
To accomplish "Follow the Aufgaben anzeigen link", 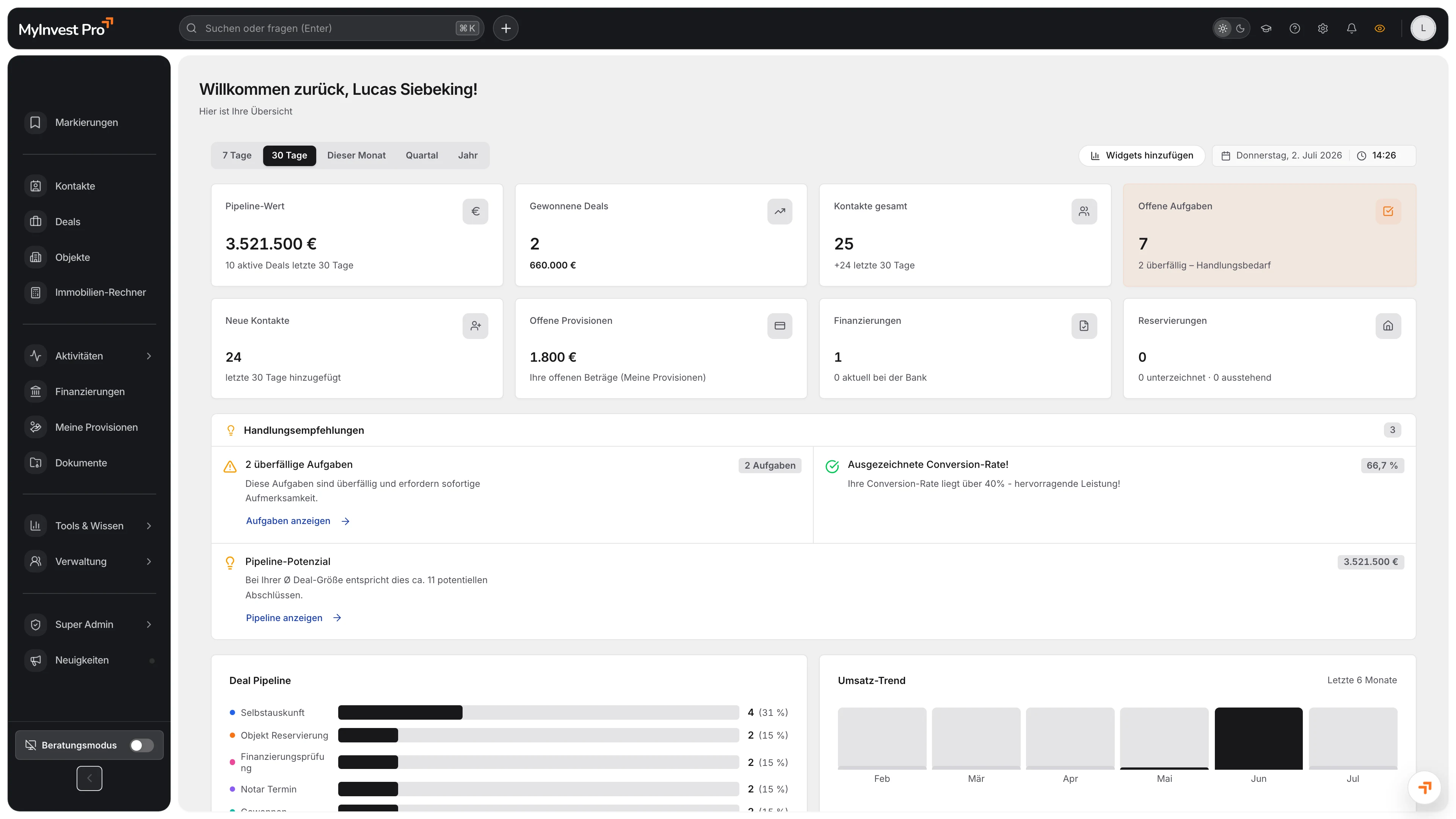I will pos(298,521).
